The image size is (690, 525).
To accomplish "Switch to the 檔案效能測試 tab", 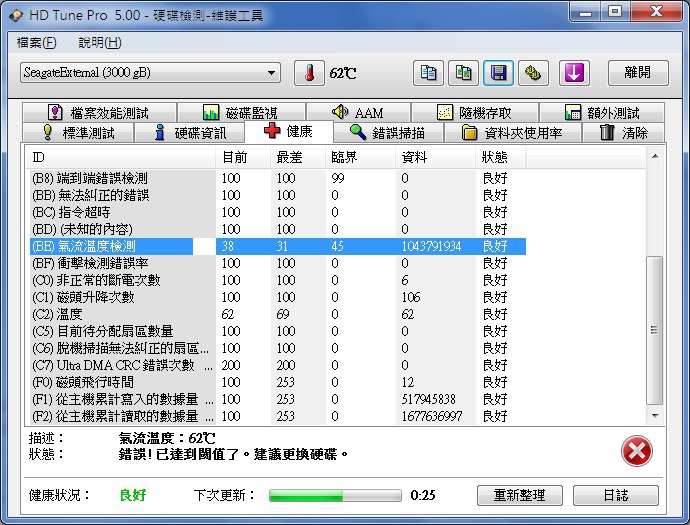I will pyautogui.click(x=99, y=113).
